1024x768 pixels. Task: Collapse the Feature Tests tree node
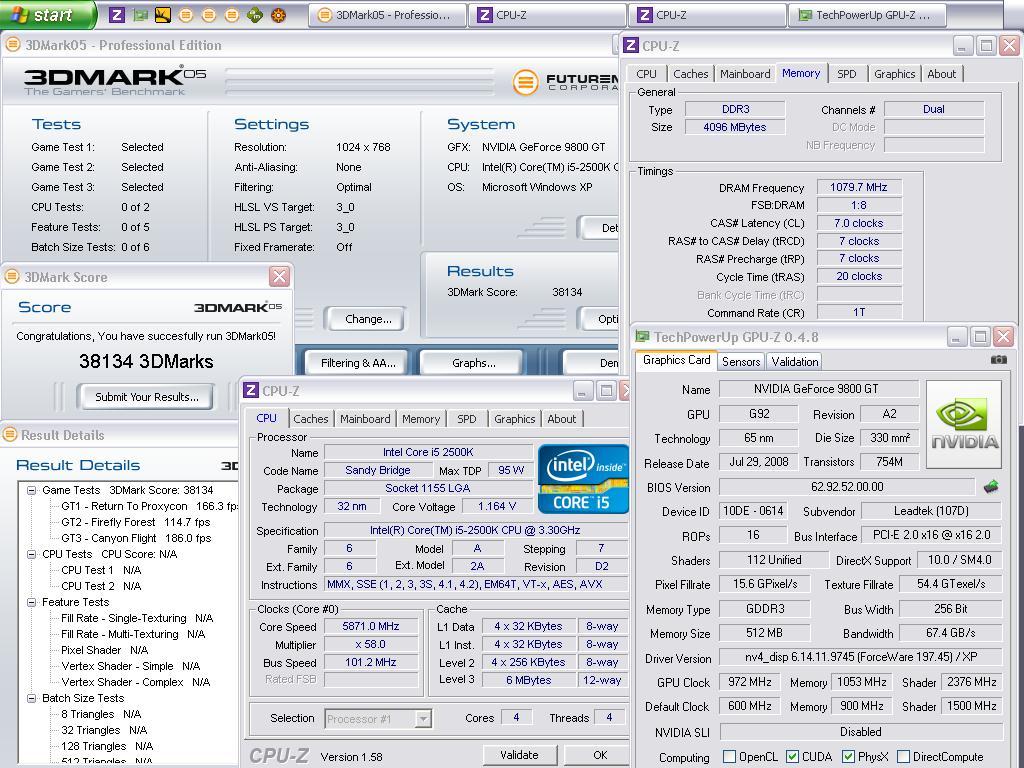[x=31, y=602]
